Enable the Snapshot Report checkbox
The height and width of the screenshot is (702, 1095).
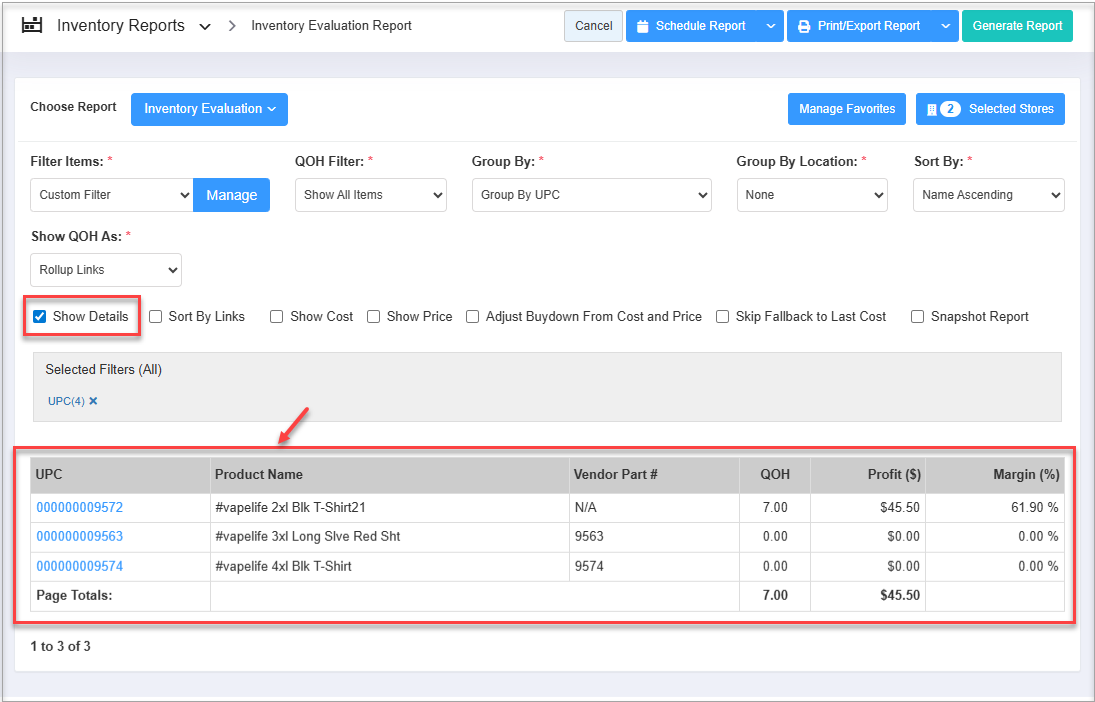pos(917,316)
